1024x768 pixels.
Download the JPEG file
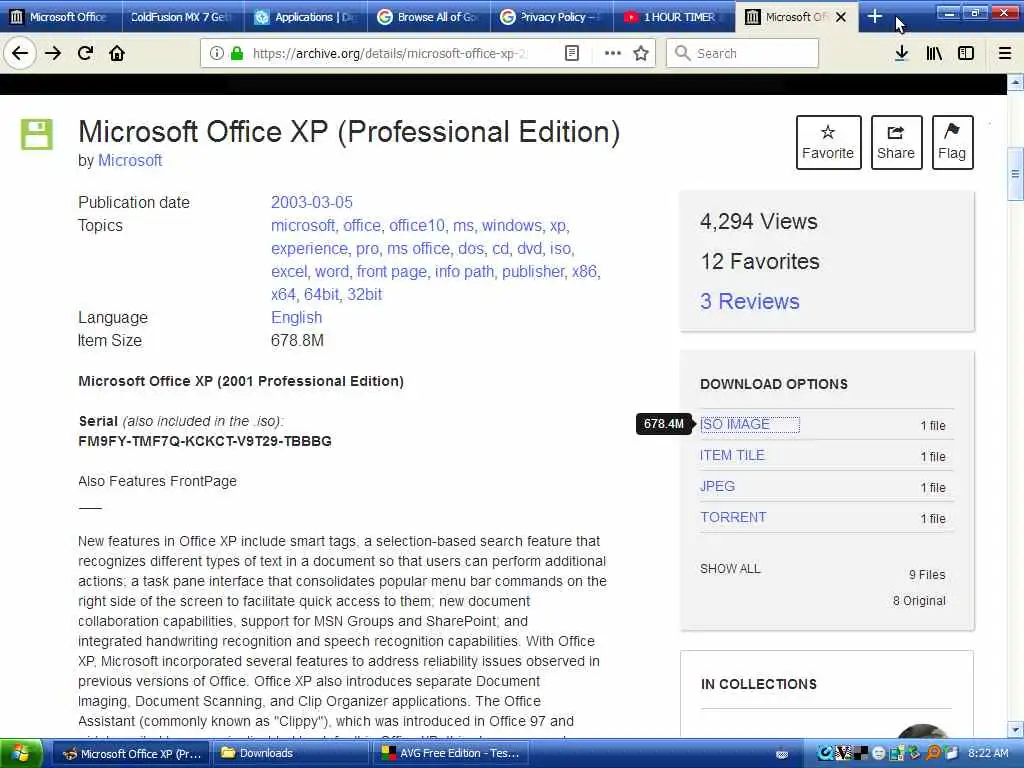[x=717, y=487]
